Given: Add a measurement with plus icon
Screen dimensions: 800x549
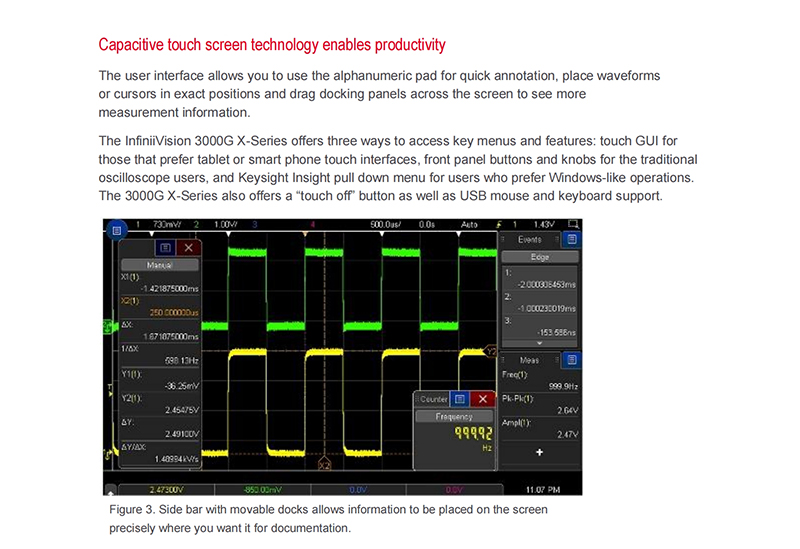Looking at the screenshot, I should coord(539,452).
